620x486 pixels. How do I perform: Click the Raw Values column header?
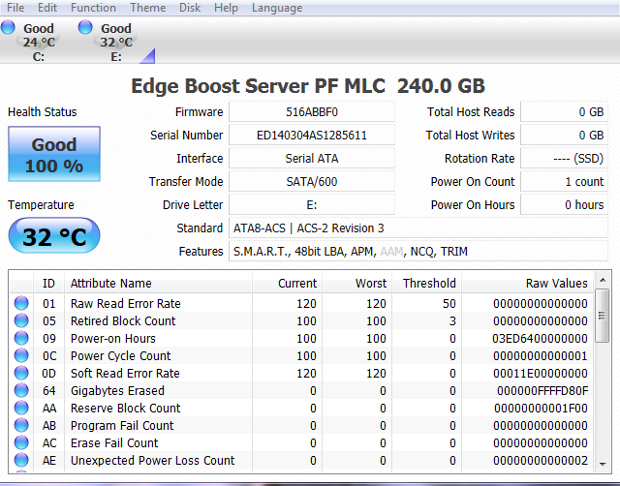pyautogui.click(x=556, y=283)
